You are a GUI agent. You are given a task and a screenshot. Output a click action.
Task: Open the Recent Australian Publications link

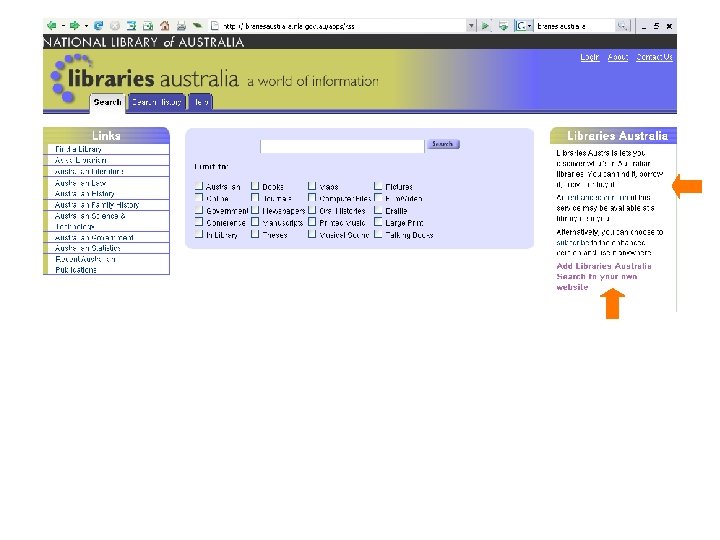pos(85,264)
